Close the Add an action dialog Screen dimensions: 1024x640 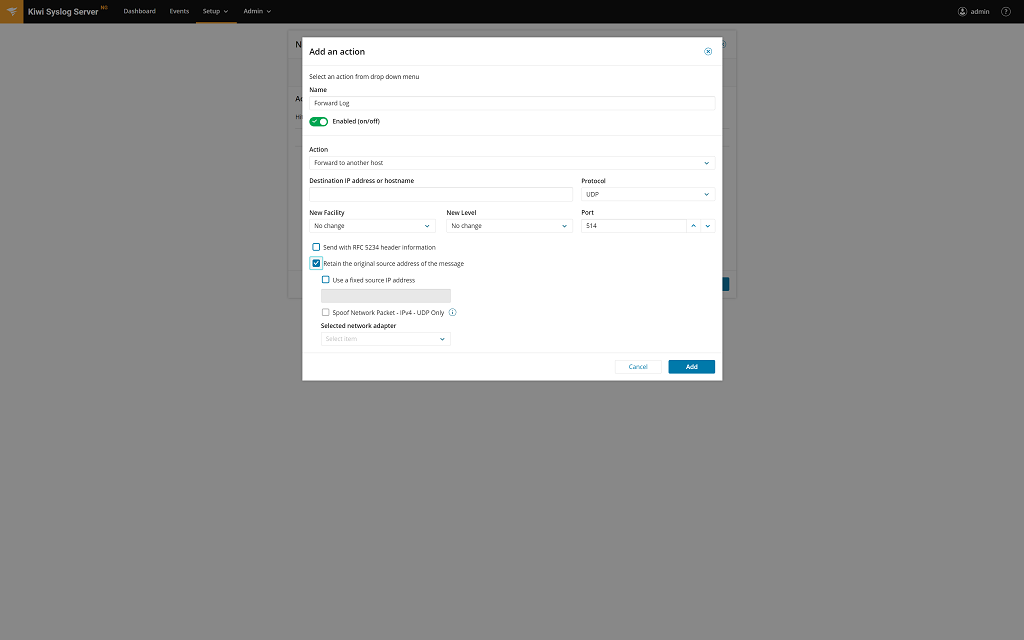click(x=708, y=52)
